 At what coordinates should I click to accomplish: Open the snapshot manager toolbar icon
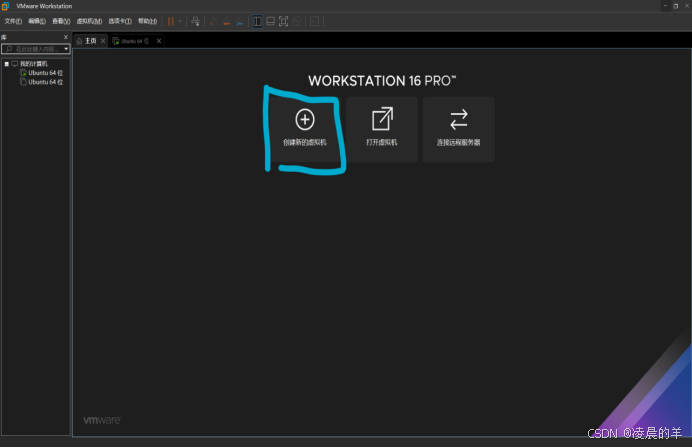click(240, 21)
